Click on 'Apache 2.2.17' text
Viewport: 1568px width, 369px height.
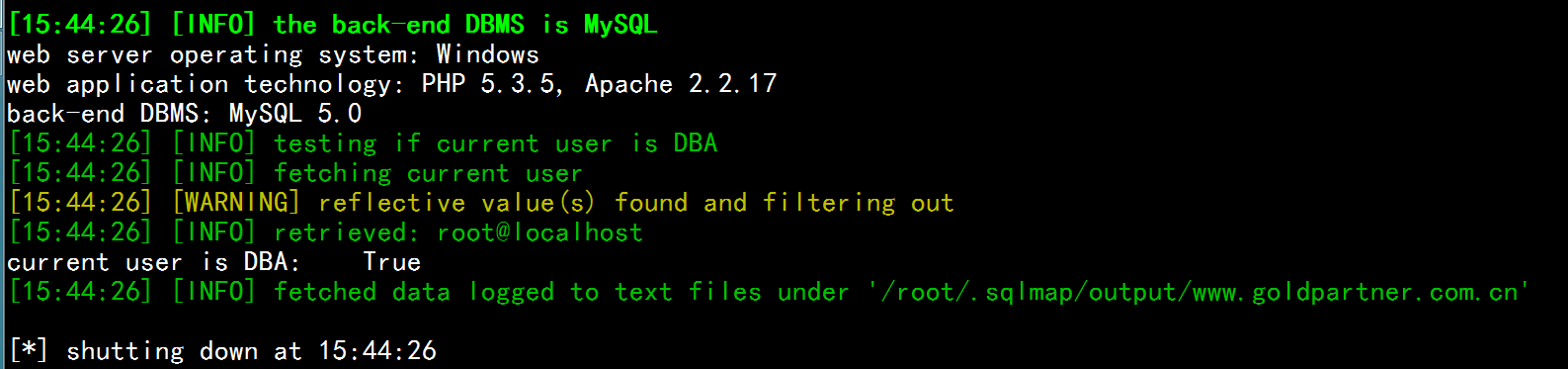click(681, 84)
